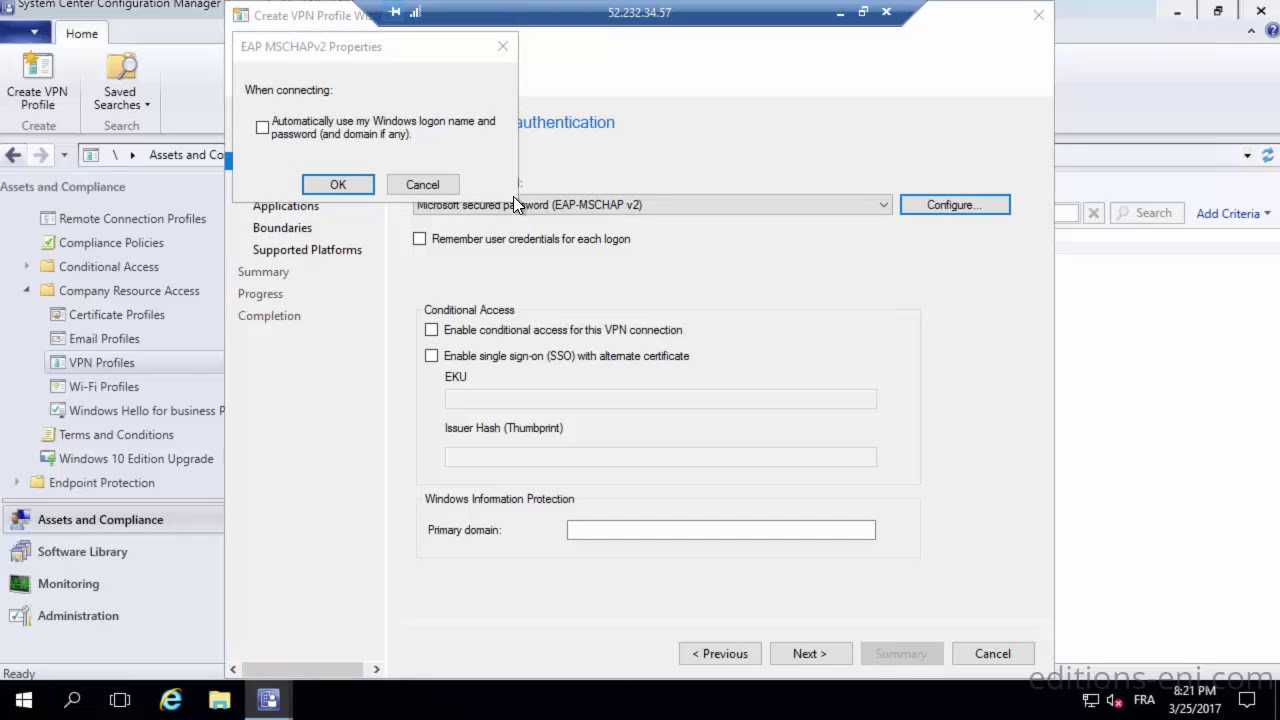Expand the Endpoint Protection tree node
The width and height of the screenshot is (1280, 720).
(x=17, y=483)
